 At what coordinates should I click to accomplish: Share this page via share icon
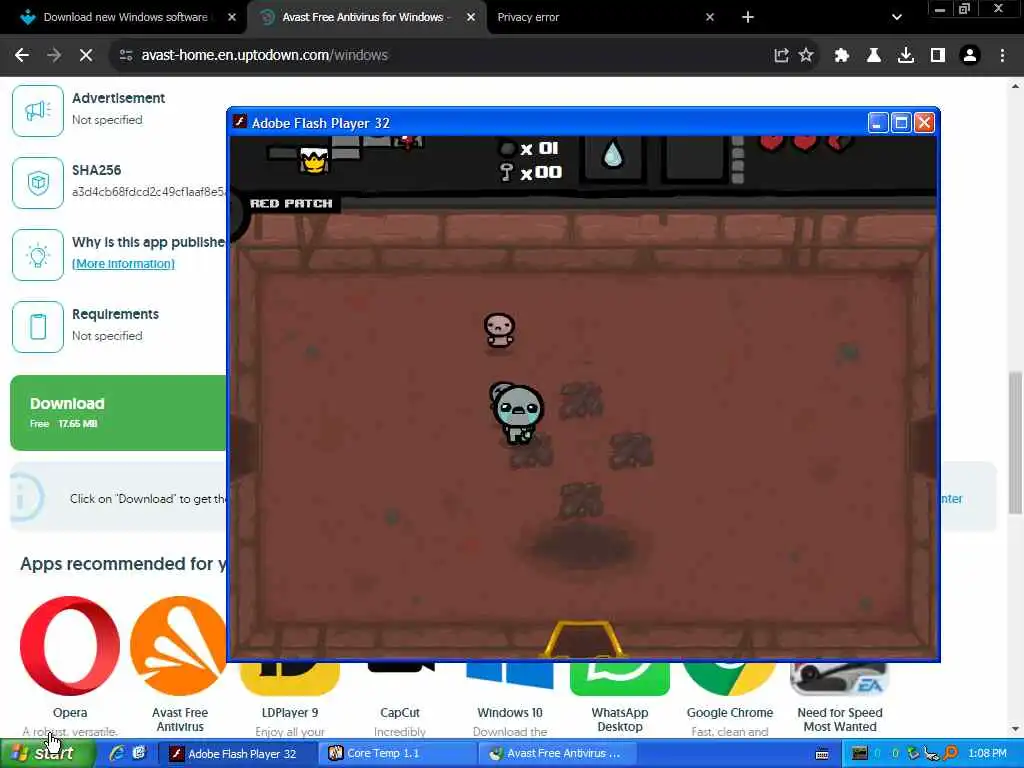(x=781, y=56)
